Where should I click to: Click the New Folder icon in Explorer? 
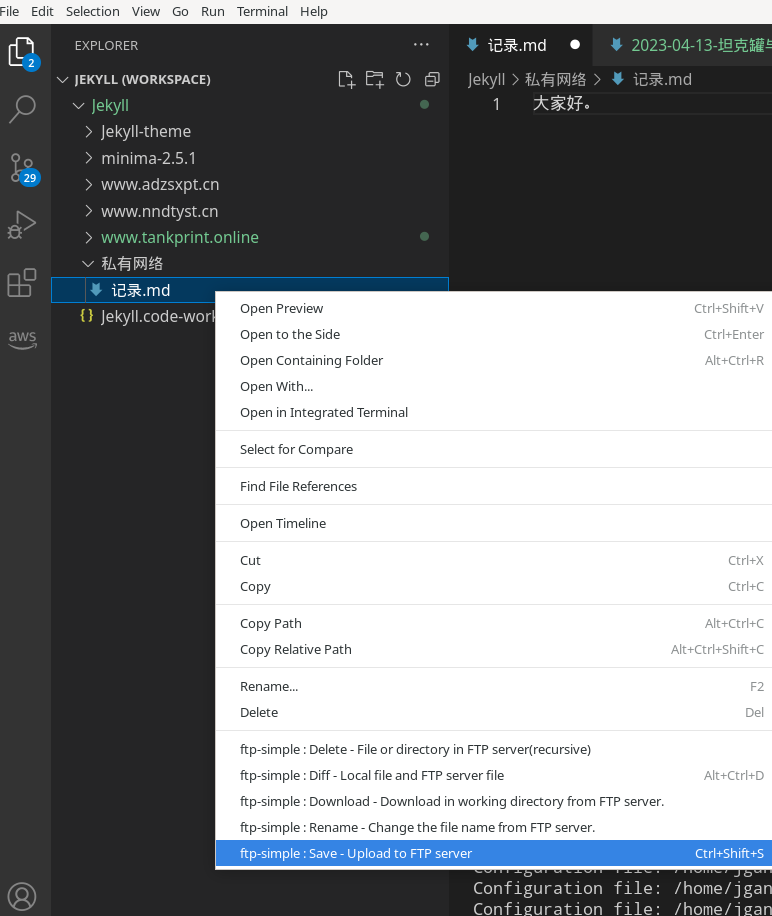375,79
